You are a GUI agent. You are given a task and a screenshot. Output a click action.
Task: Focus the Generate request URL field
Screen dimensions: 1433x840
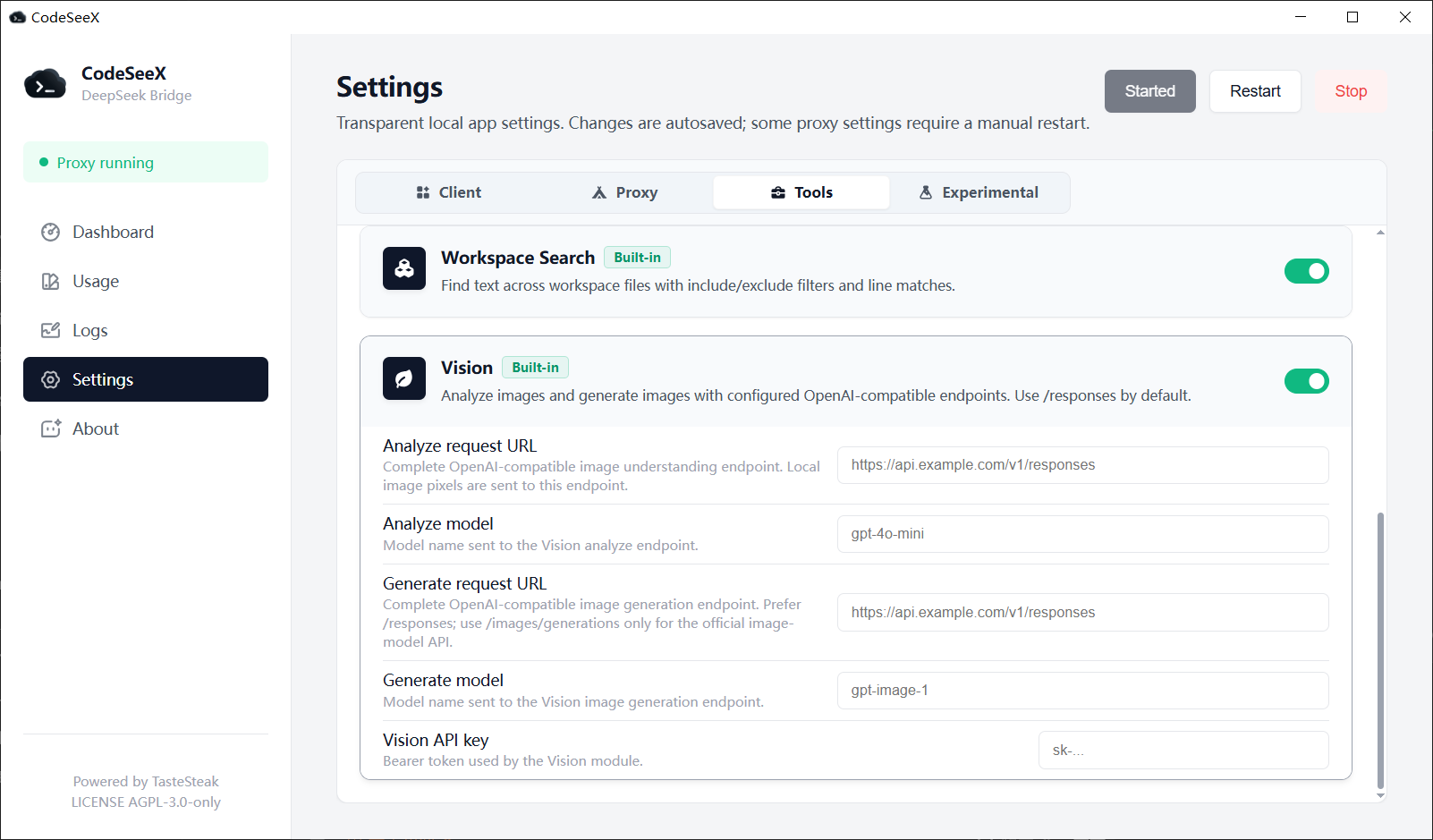pyautogui.click(x=1083, y=613)
